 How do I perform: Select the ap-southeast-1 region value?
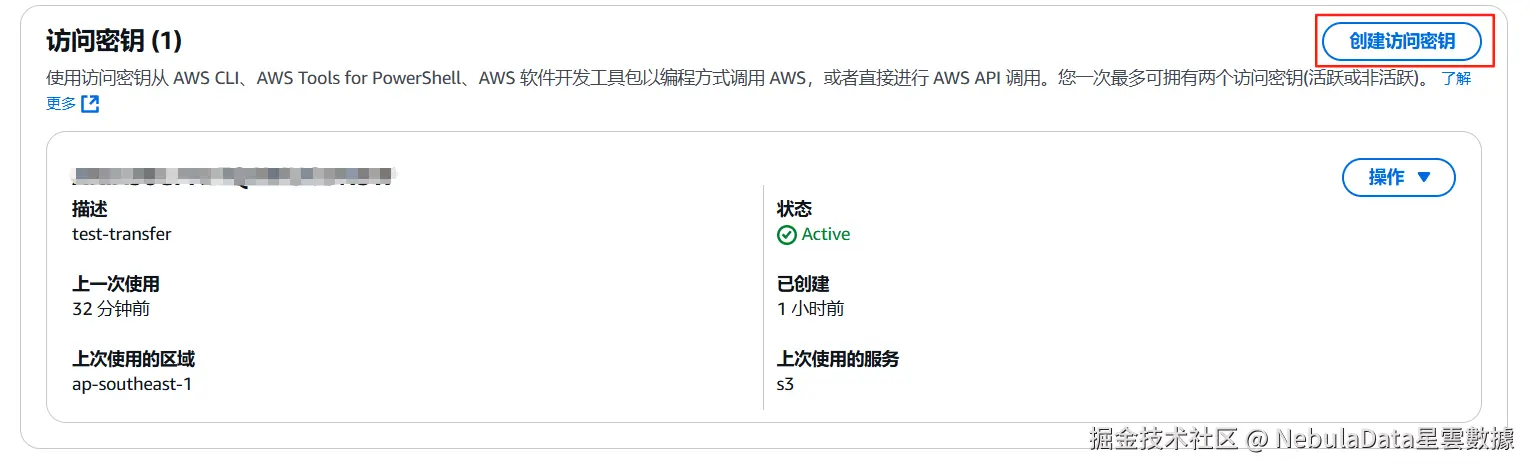click(132, 384)
